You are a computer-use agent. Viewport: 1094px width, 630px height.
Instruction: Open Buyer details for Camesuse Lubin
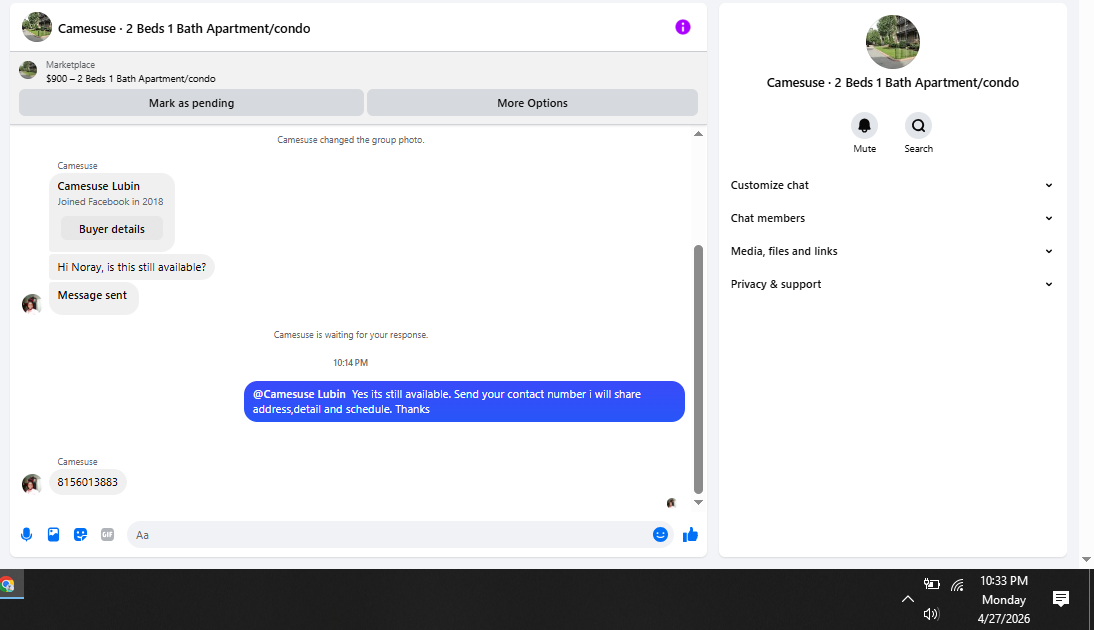point(112,229)
